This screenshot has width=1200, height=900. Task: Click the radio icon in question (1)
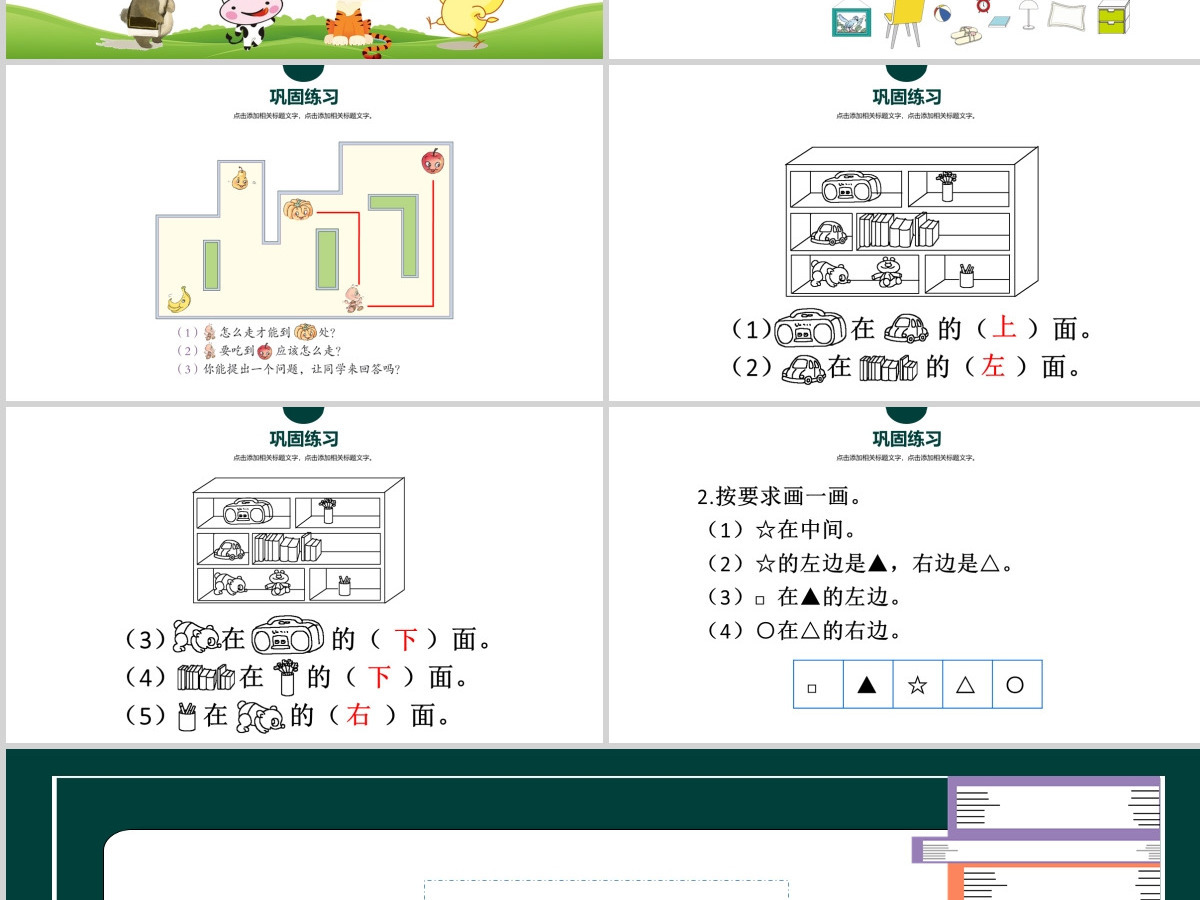tap(811, 329)
